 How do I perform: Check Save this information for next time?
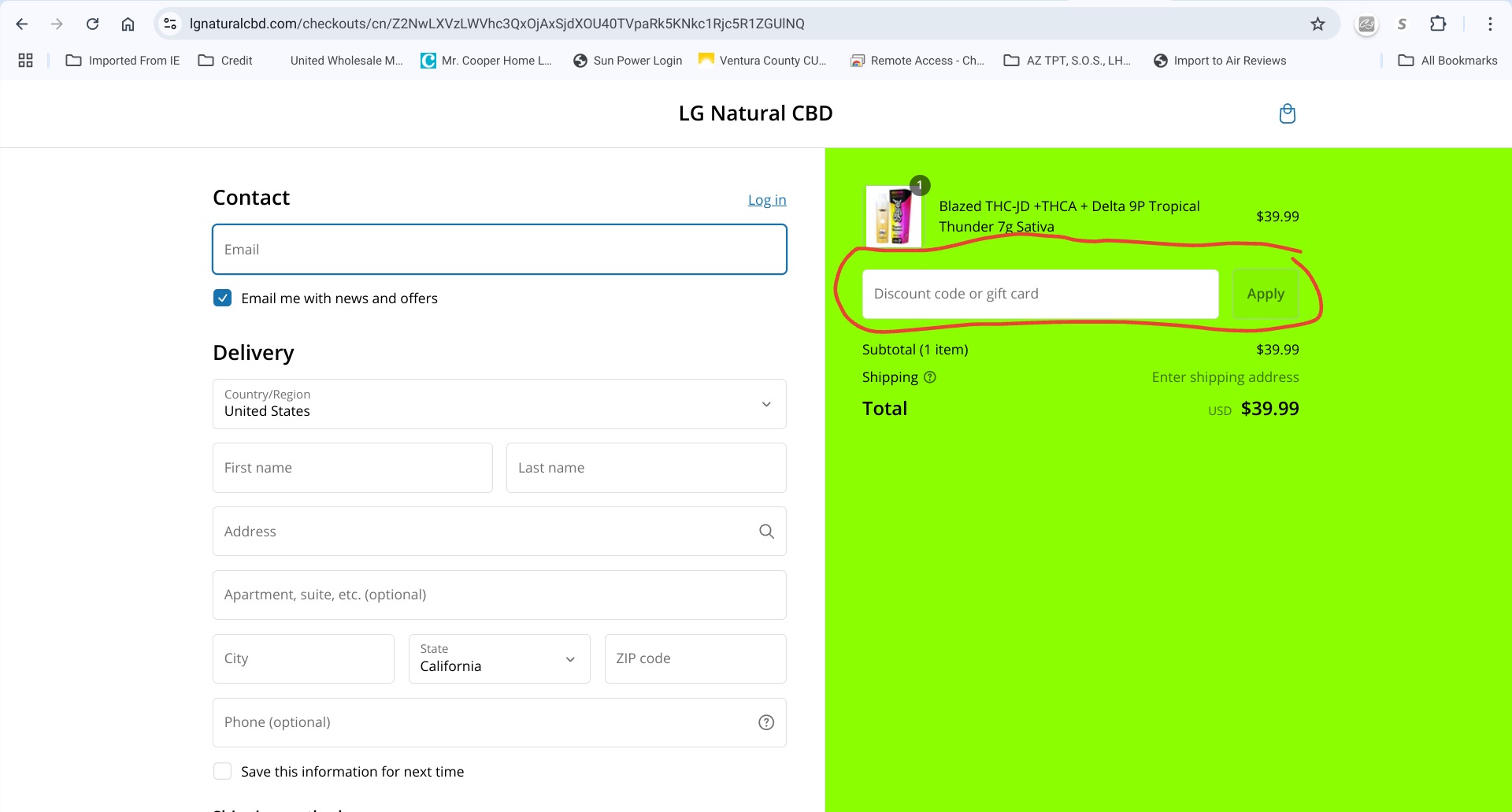pyautogui.click(x=223, y=771)
